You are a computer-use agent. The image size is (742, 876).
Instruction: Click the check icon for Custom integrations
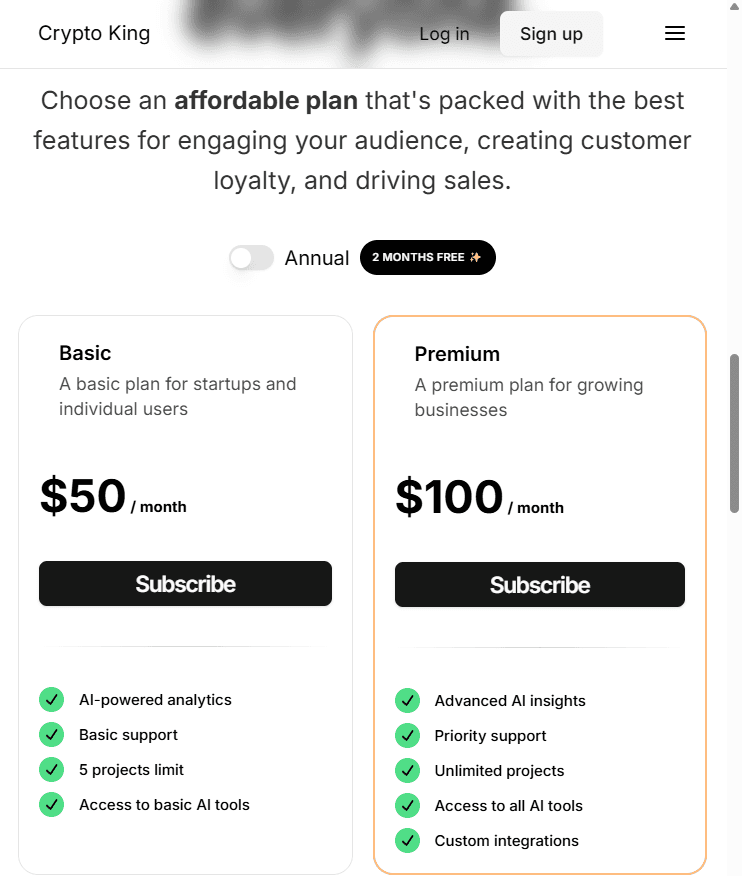coord(407,841)
